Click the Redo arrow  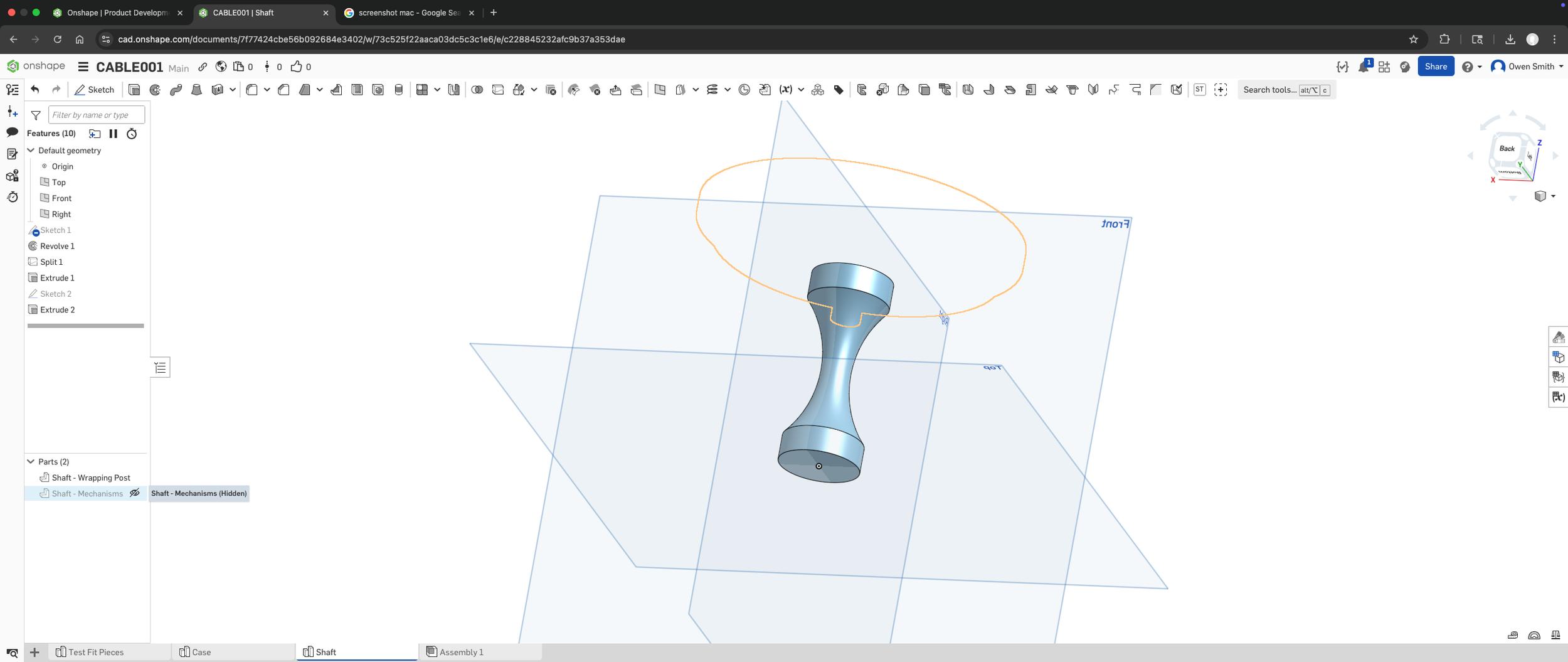[x=56, y=90]
